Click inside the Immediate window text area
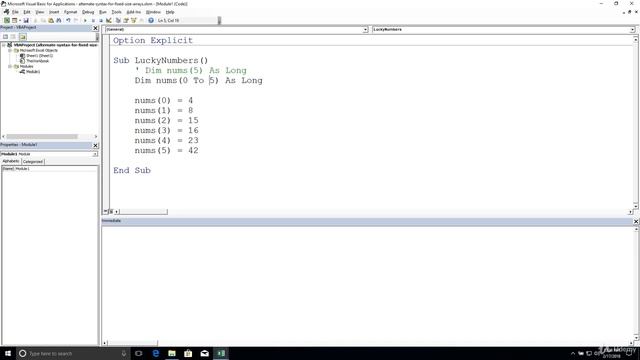Viewport: 640px width, 360px height. (367, 282)
